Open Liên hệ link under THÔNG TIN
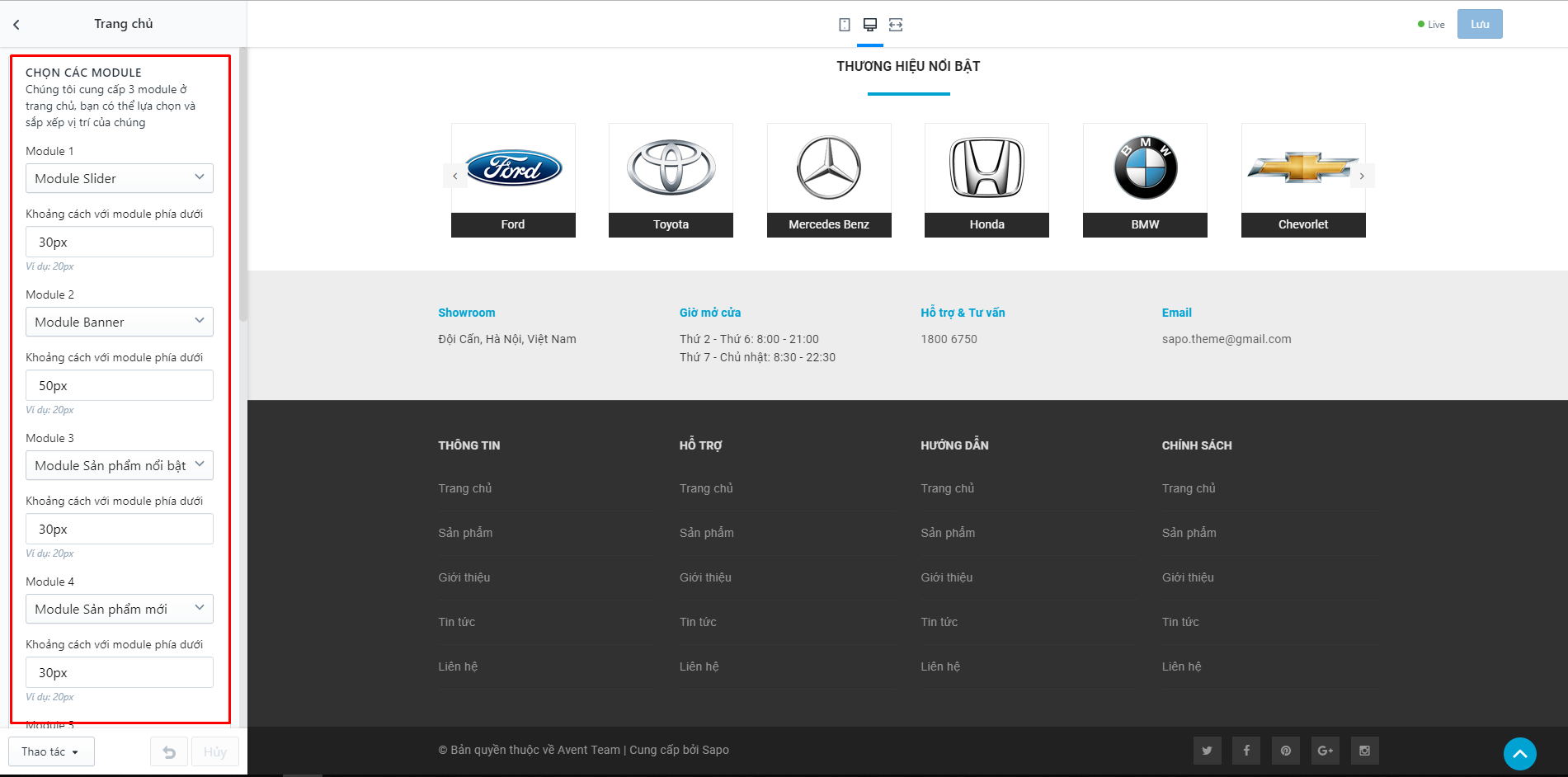The height and width of the screenshot is (777, 1568). (x=458, y=666)
